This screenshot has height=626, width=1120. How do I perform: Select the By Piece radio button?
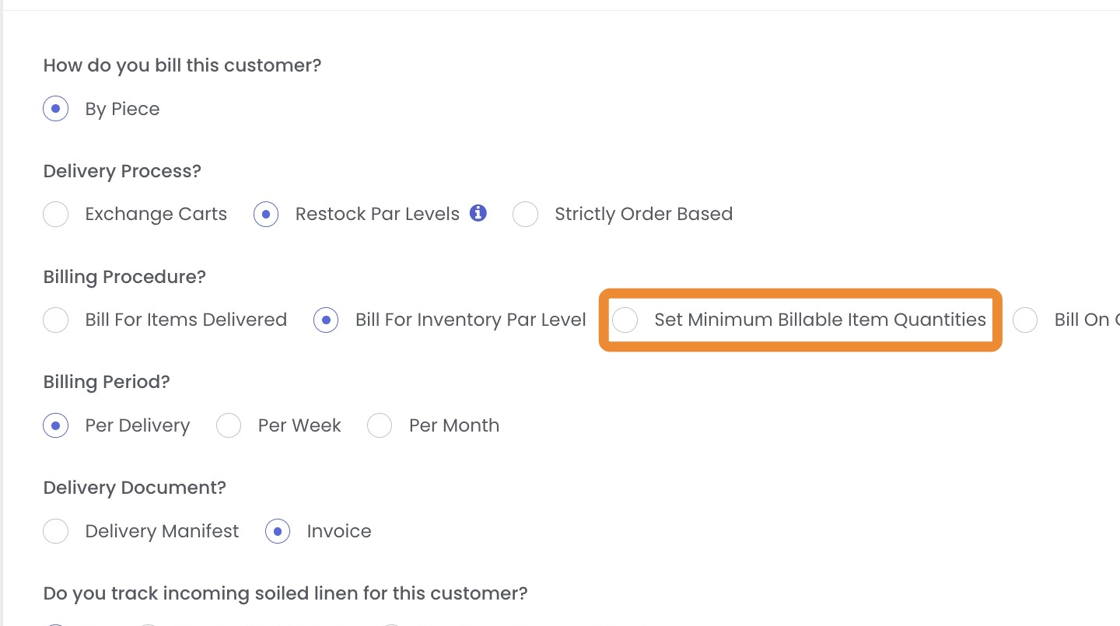[x=56, y=109]
